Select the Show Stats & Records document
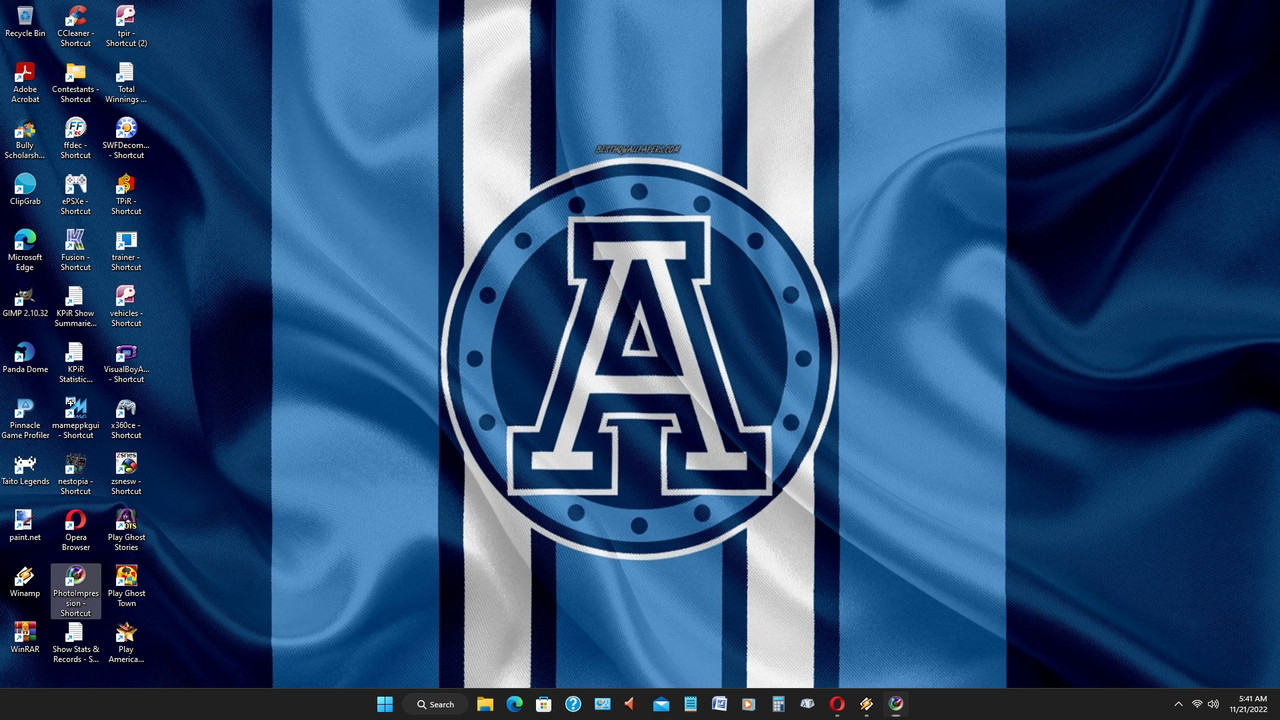Screen dimensions: 1280x720 tap(75, 643)
